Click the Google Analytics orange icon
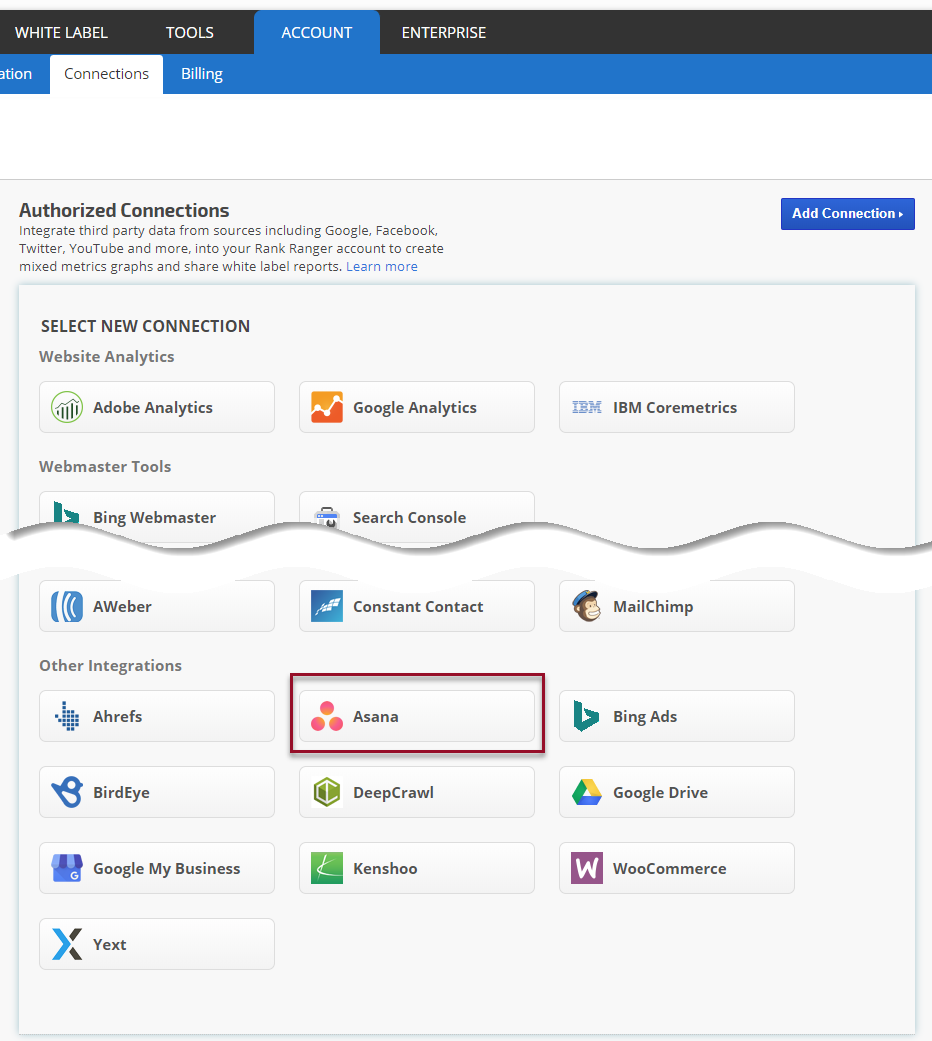Viewport: 932px width, 1041px height. pyautogui.click(x=327, y=407)
